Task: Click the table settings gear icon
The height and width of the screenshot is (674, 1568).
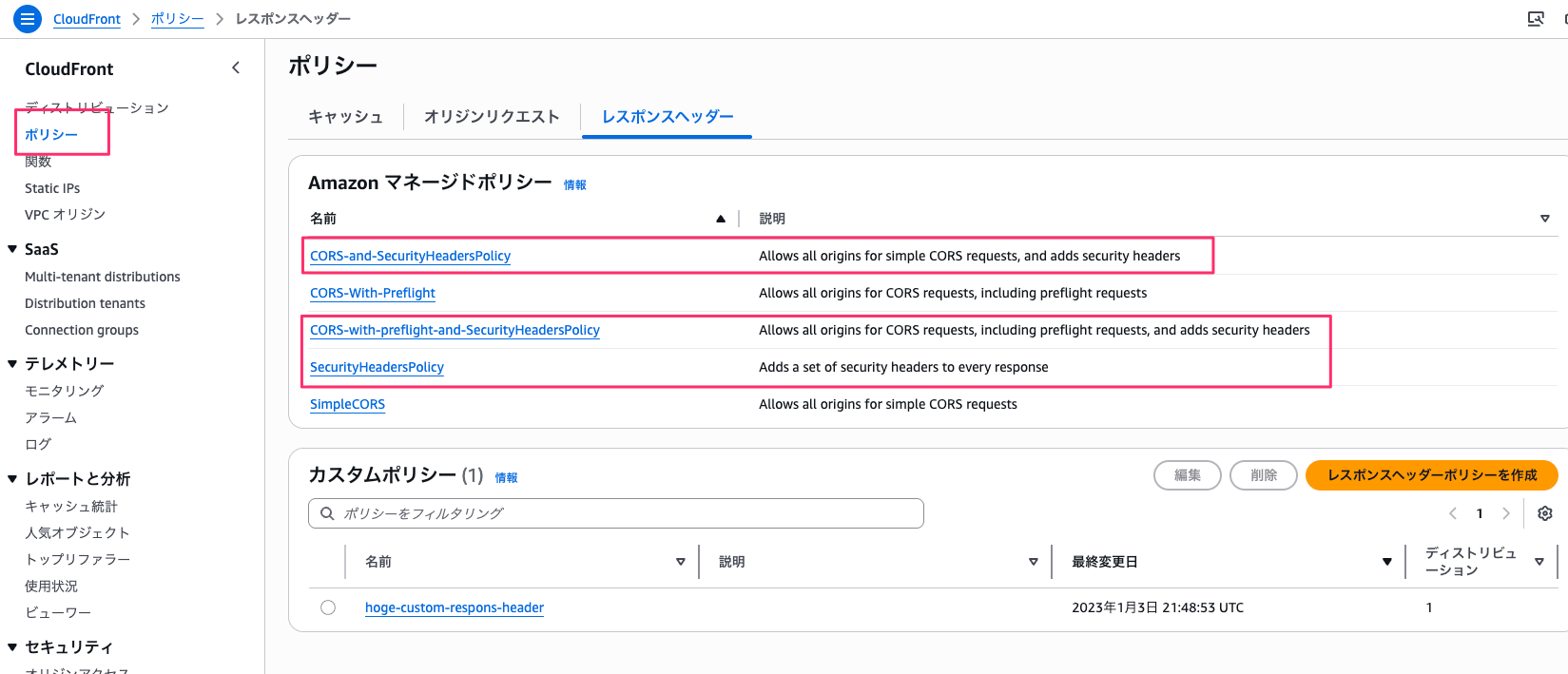Action: point(1544,513)
